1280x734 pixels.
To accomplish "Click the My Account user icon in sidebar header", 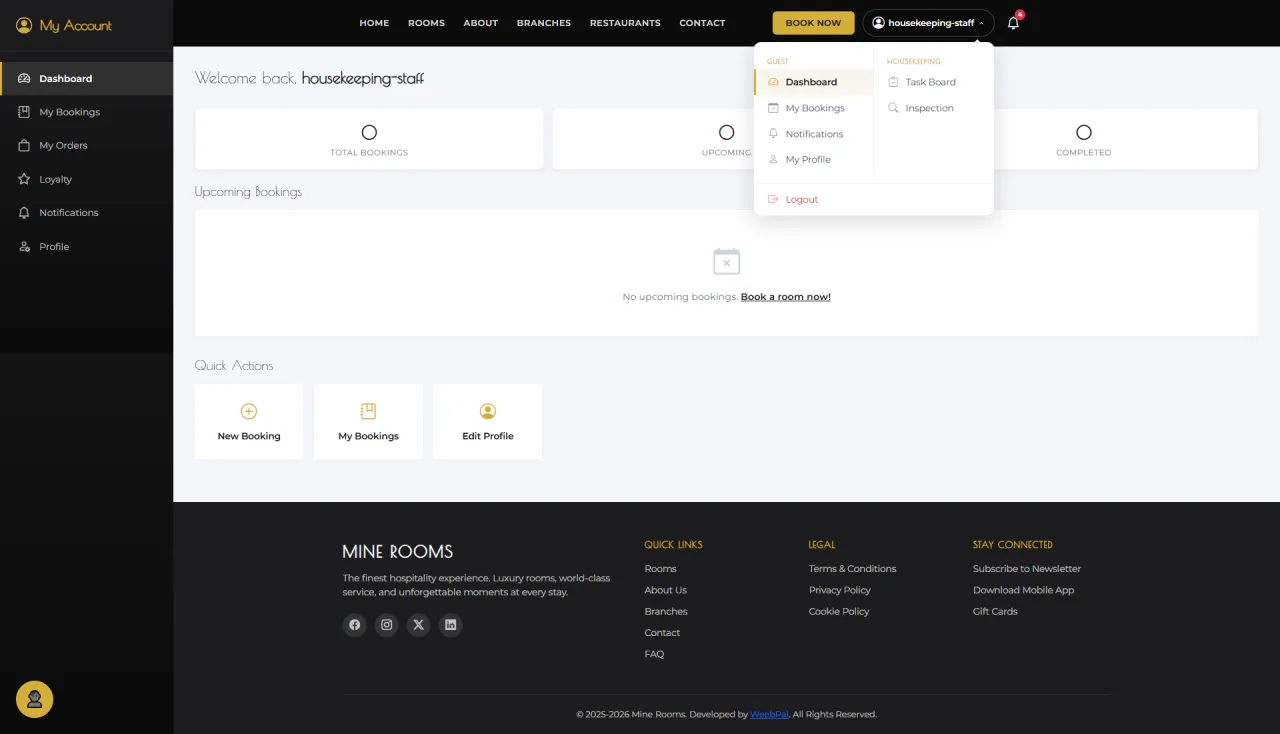I will click(24, 25).
